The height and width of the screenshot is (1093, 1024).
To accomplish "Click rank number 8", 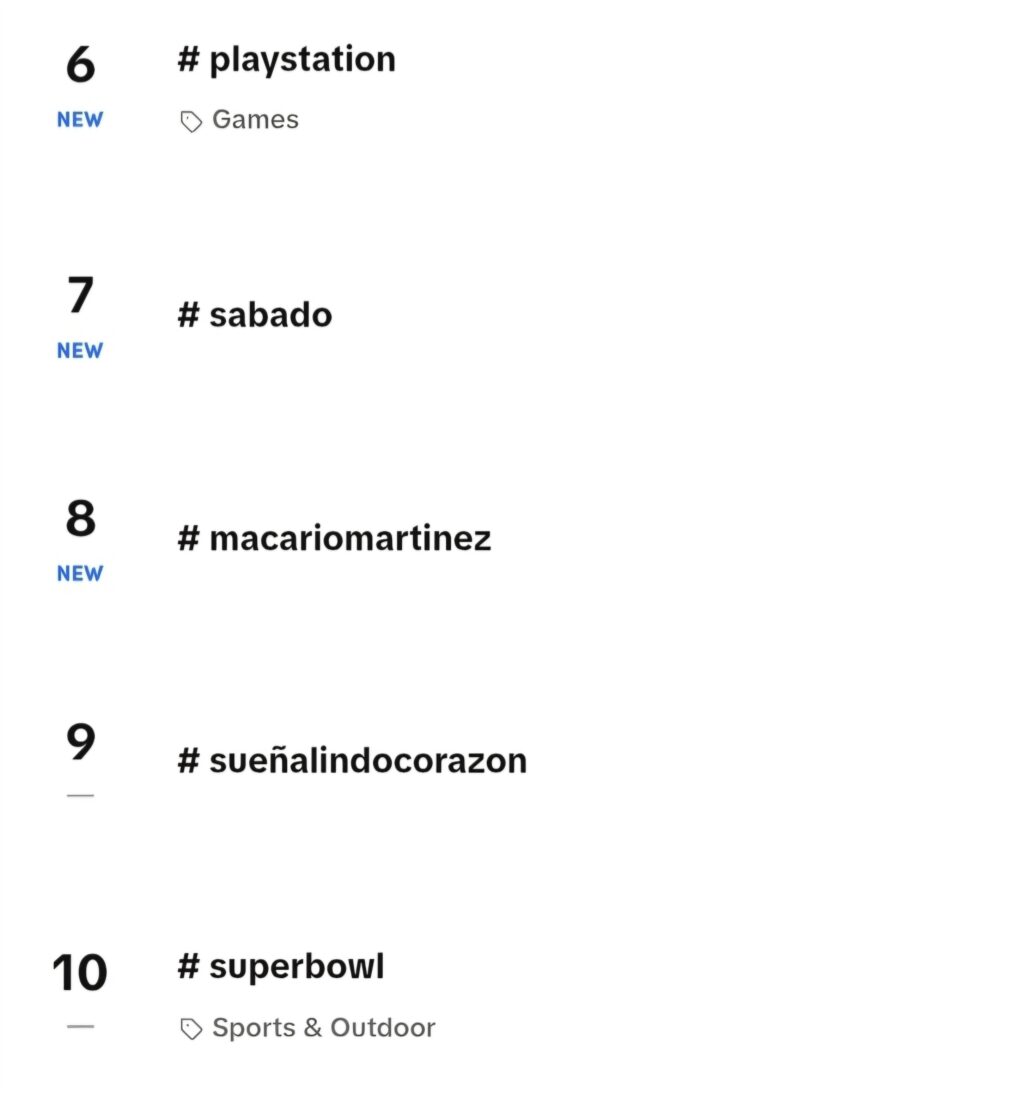I will tap(80, 518).
